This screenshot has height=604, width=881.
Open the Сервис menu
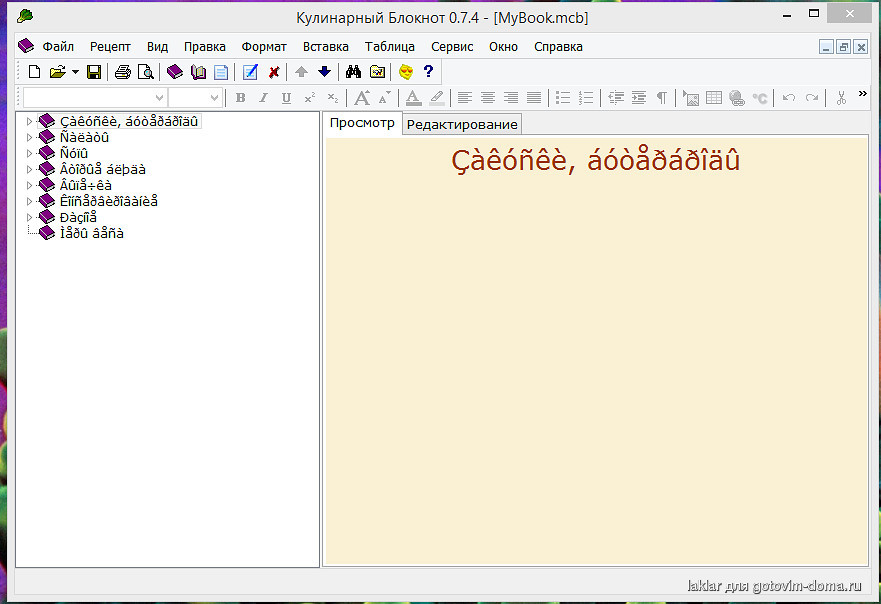[452, 47]
